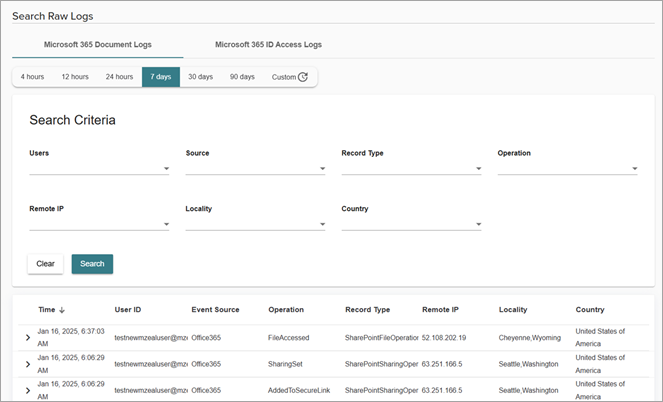Expand the 6:37:03 AM FileAccessed log row

[28, 338]
